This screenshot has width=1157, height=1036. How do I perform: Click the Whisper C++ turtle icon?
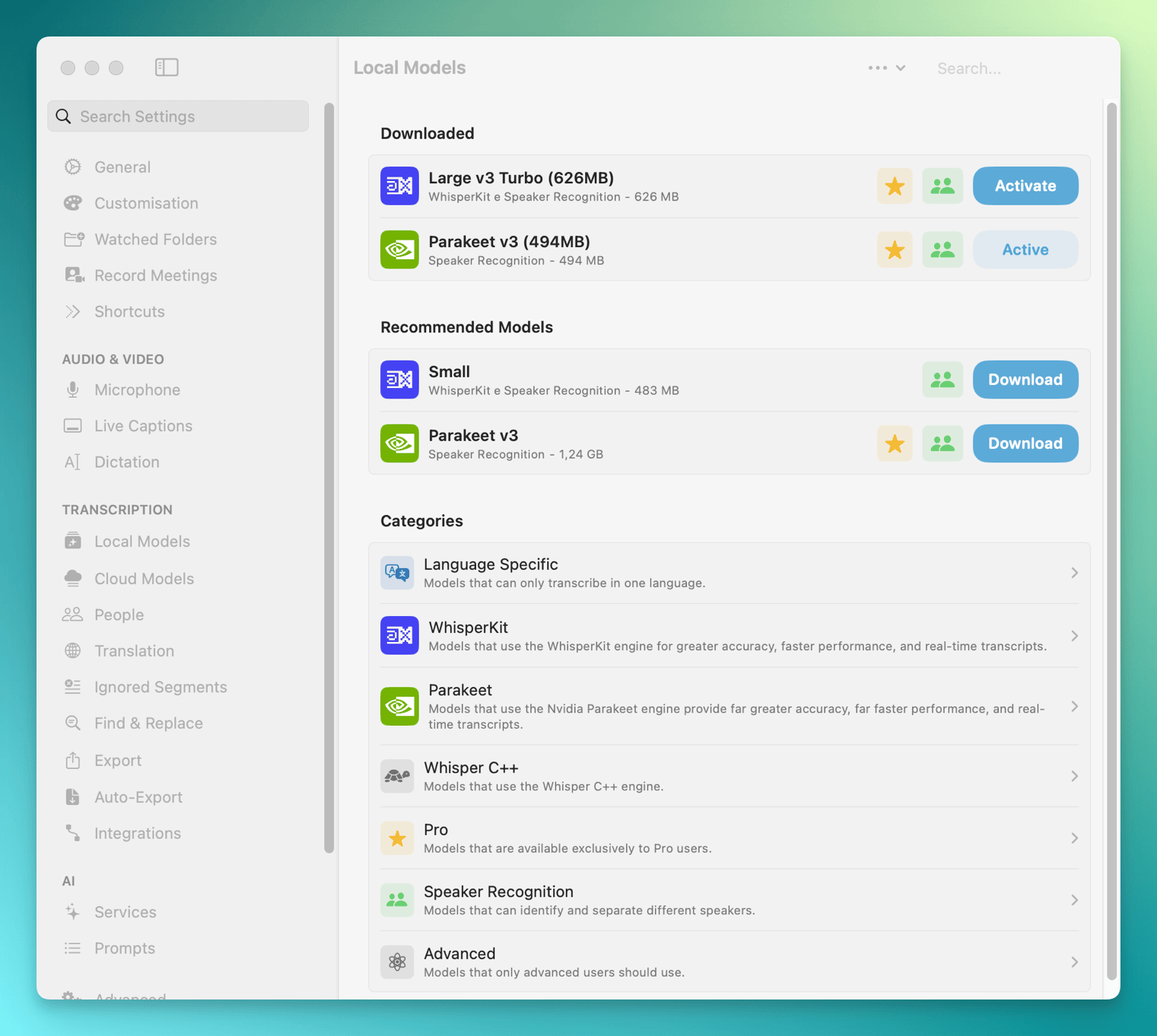click(x=397, y=776)
